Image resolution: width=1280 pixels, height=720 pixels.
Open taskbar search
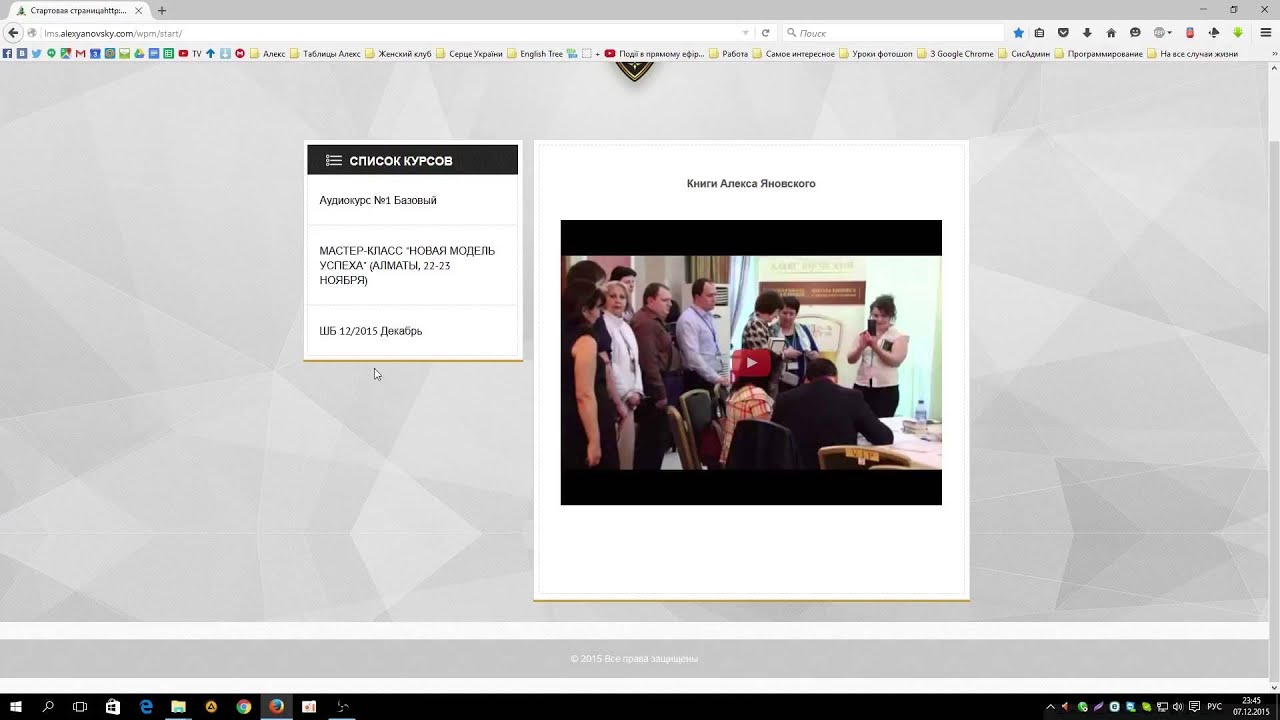coord(48,706)
